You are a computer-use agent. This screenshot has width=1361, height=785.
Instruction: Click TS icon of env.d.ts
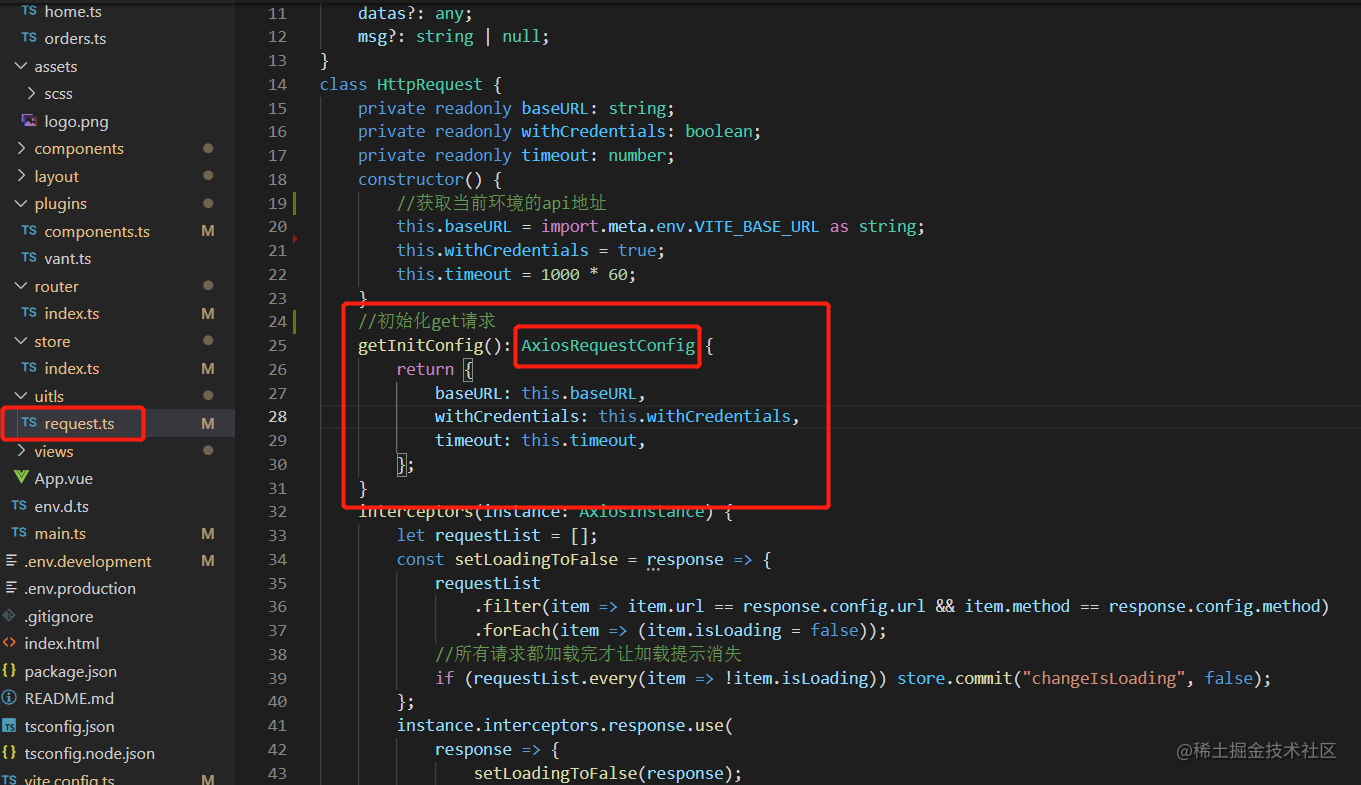click(19, 506)
